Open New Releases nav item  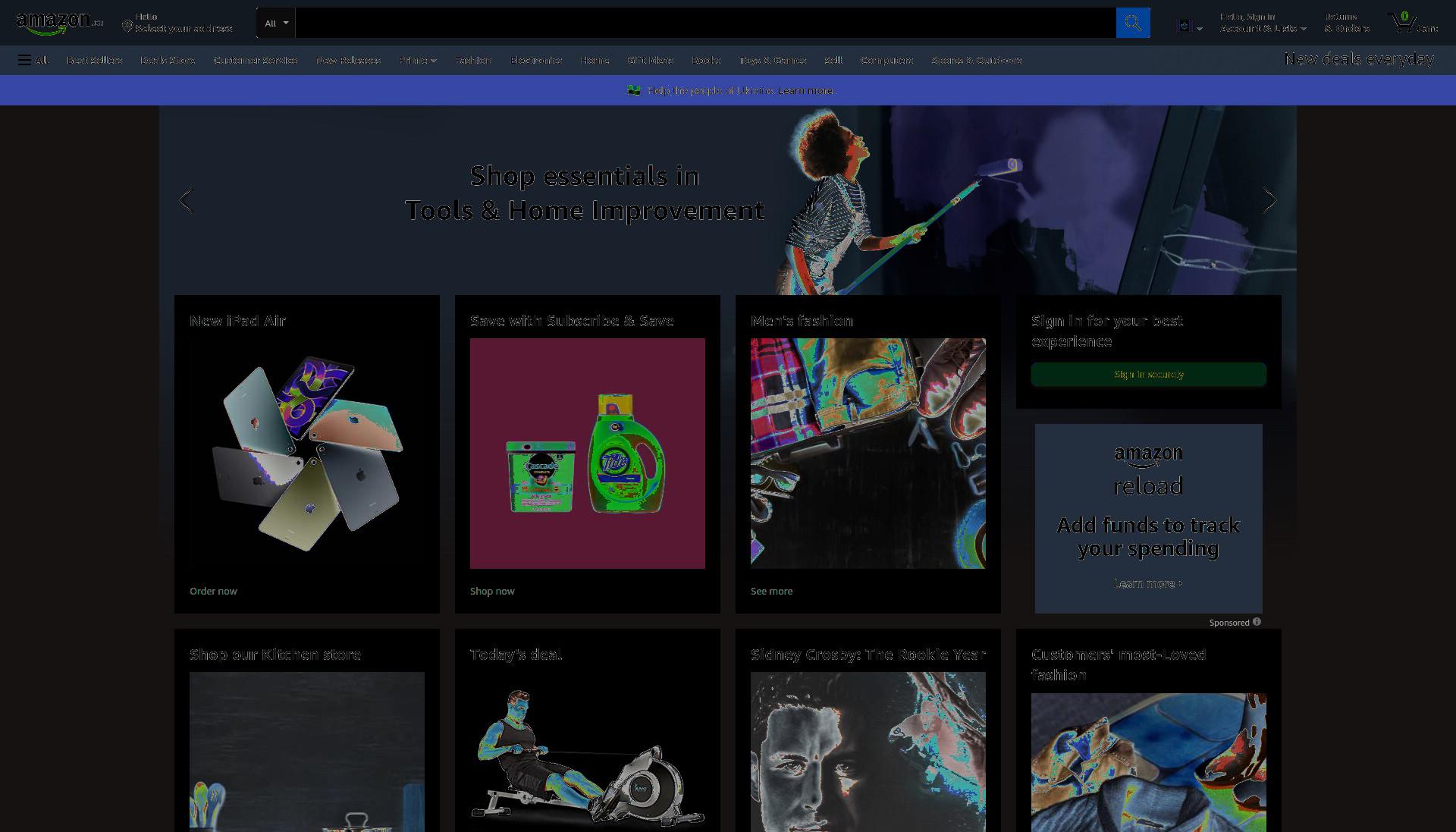point(349,60)
